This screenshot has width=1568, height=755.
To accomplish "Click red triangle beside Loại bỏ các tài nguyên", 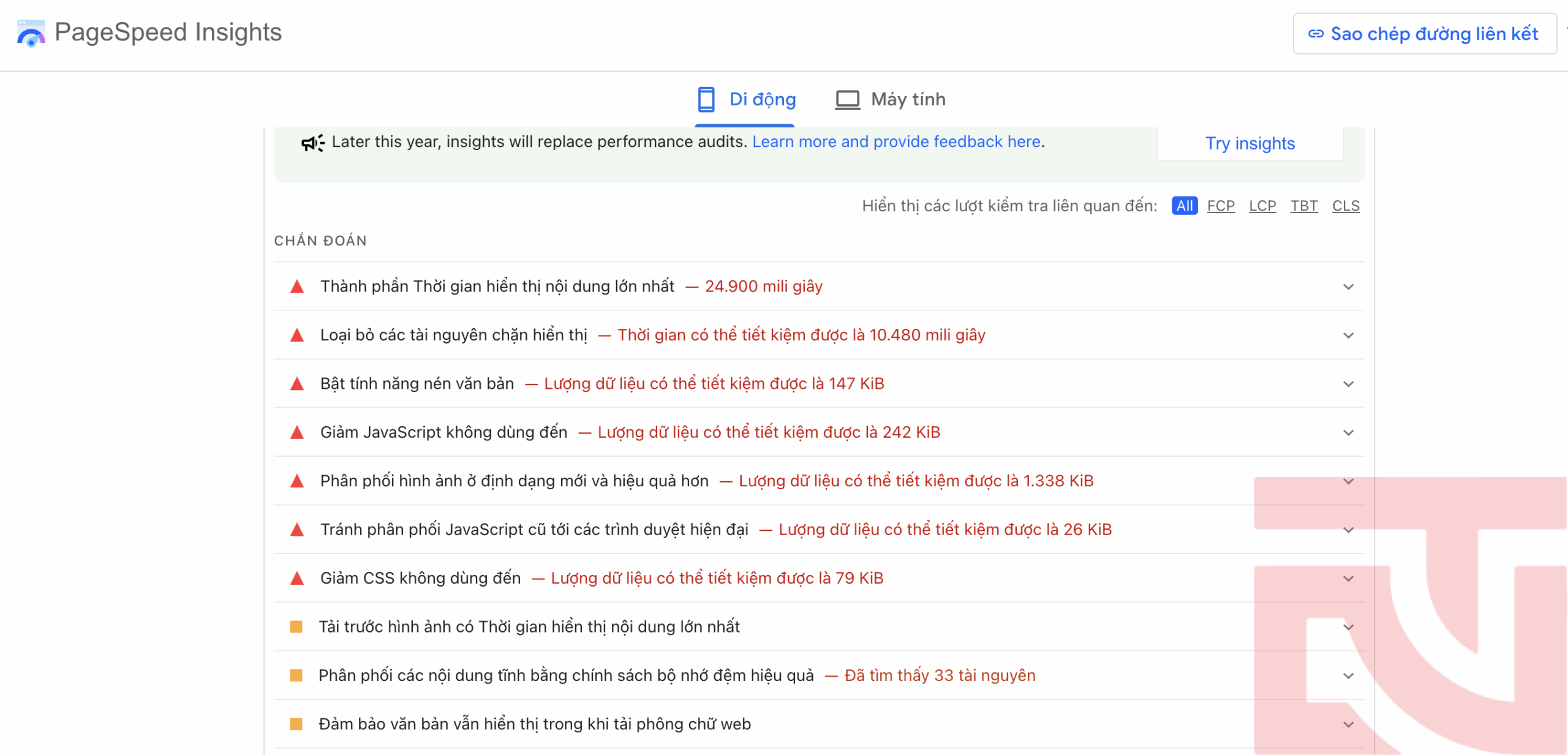I will (x=297, y=335).
